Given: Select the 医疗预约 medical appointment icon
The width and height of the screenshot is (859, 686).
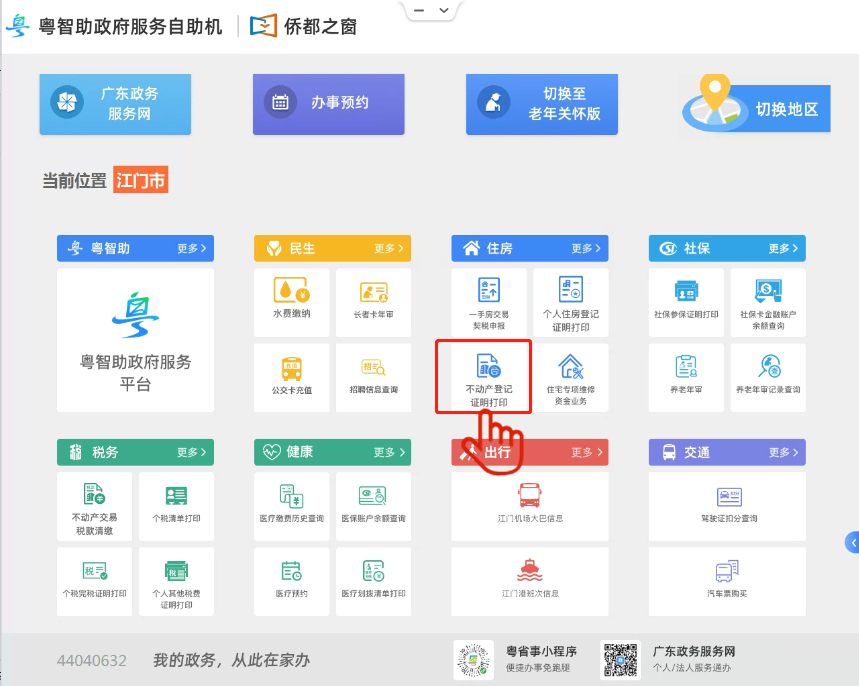Looking at the screenshot, I should (291, 581).
